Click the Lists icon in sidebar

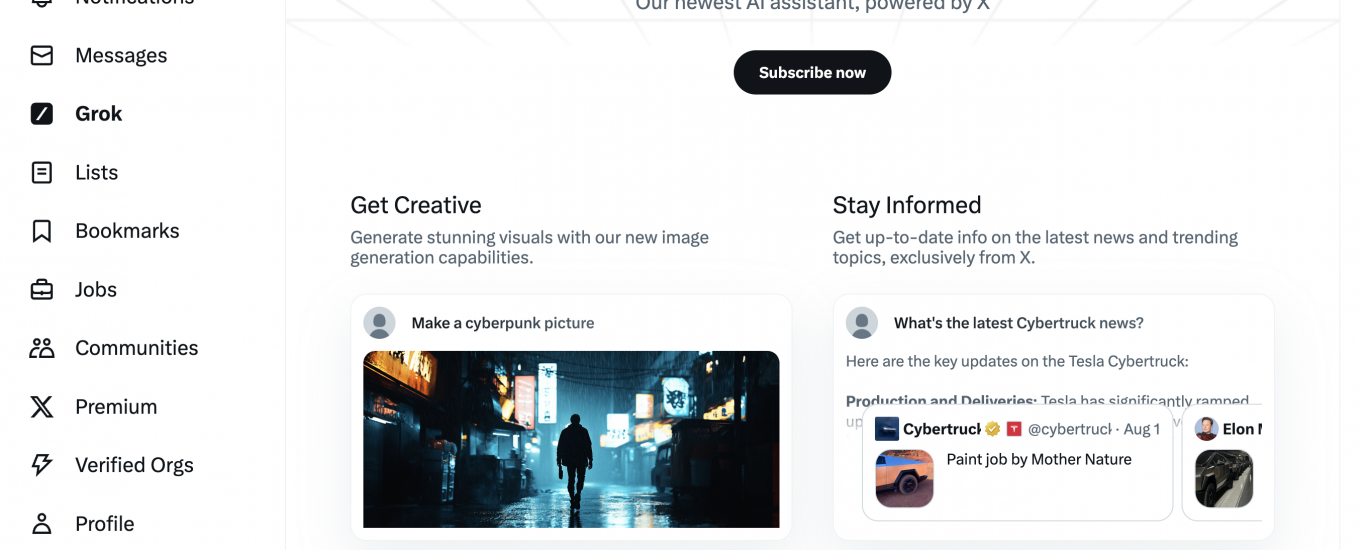pyautogui.click(x=42, y=173)
